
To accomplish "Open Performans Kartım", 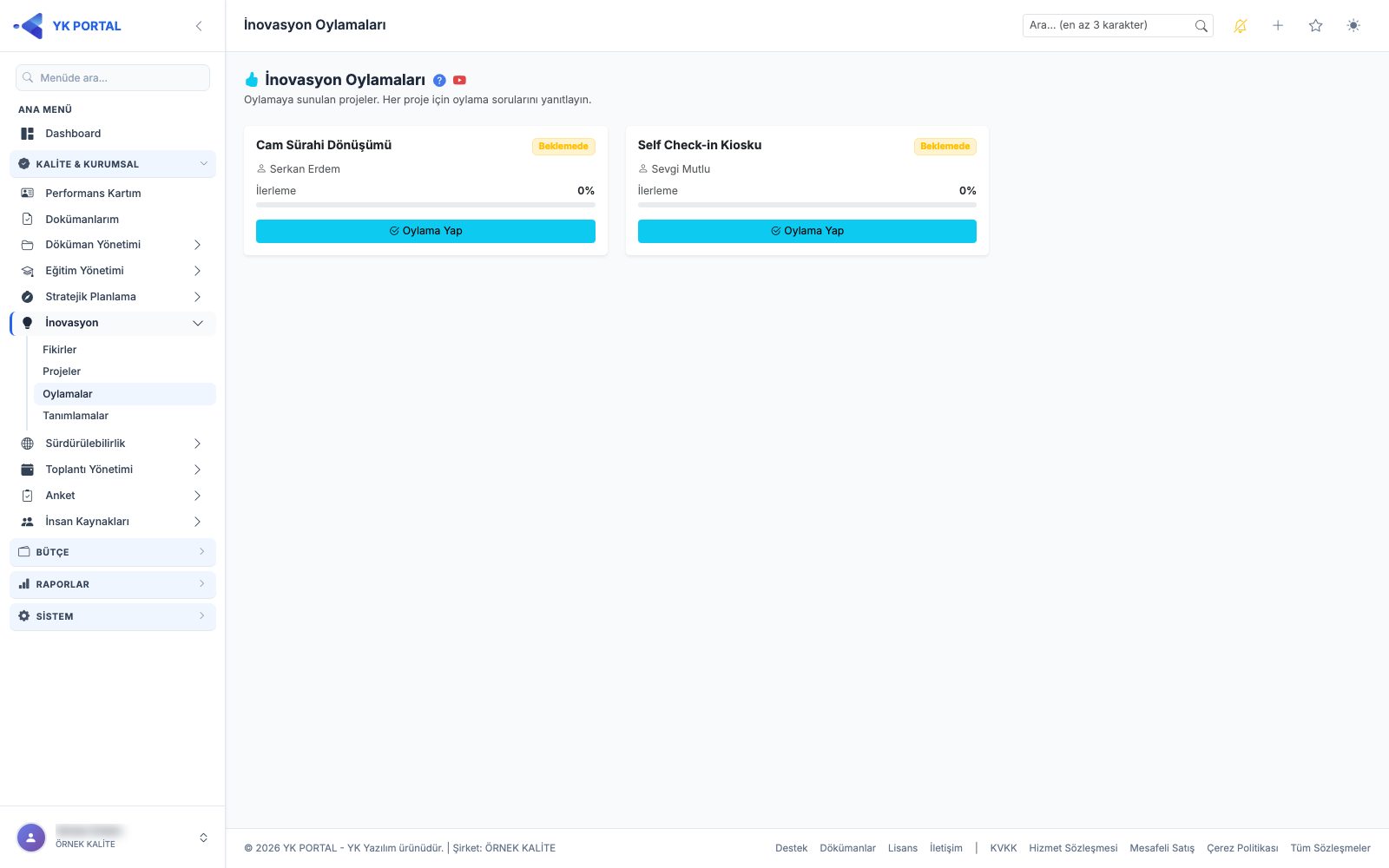I will pyautogui.click(x=113, y=194).
